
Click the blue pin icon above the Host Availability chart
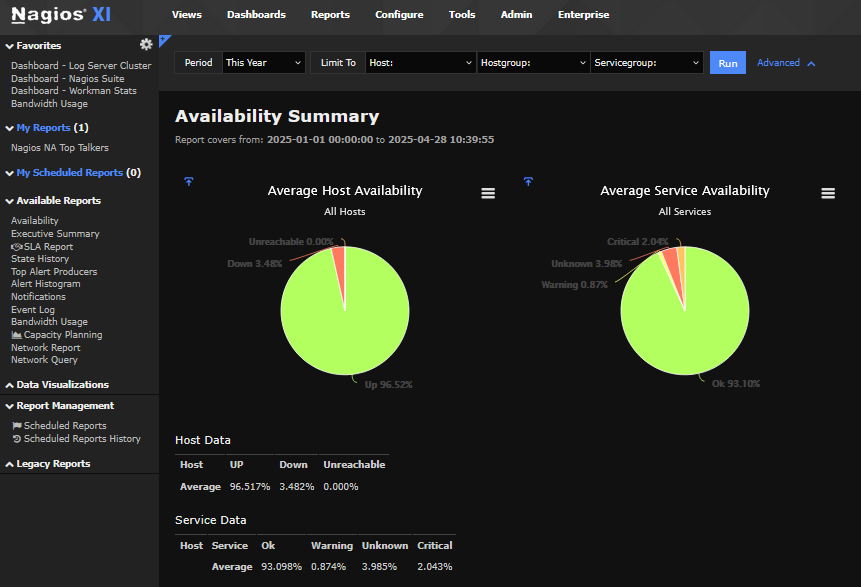[x=189, y=181]
